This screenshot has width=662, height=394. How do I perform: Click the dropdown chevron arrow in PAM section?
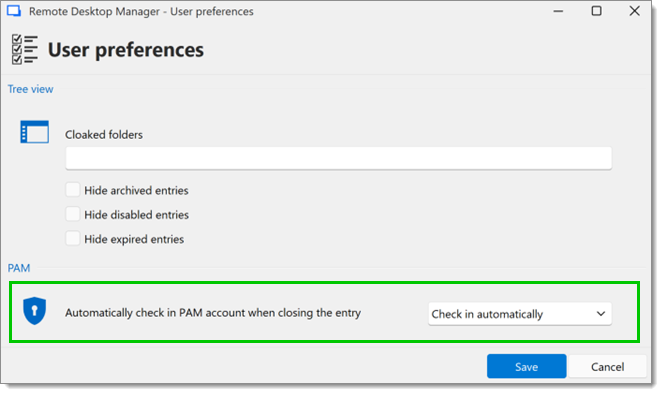pos(601,314)
